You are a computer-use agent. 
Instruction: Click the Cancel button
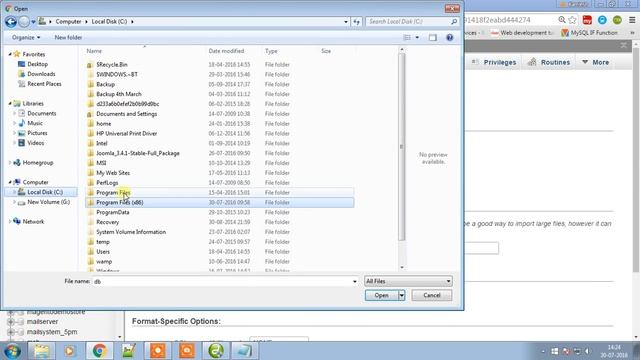(x=432, y=296)
